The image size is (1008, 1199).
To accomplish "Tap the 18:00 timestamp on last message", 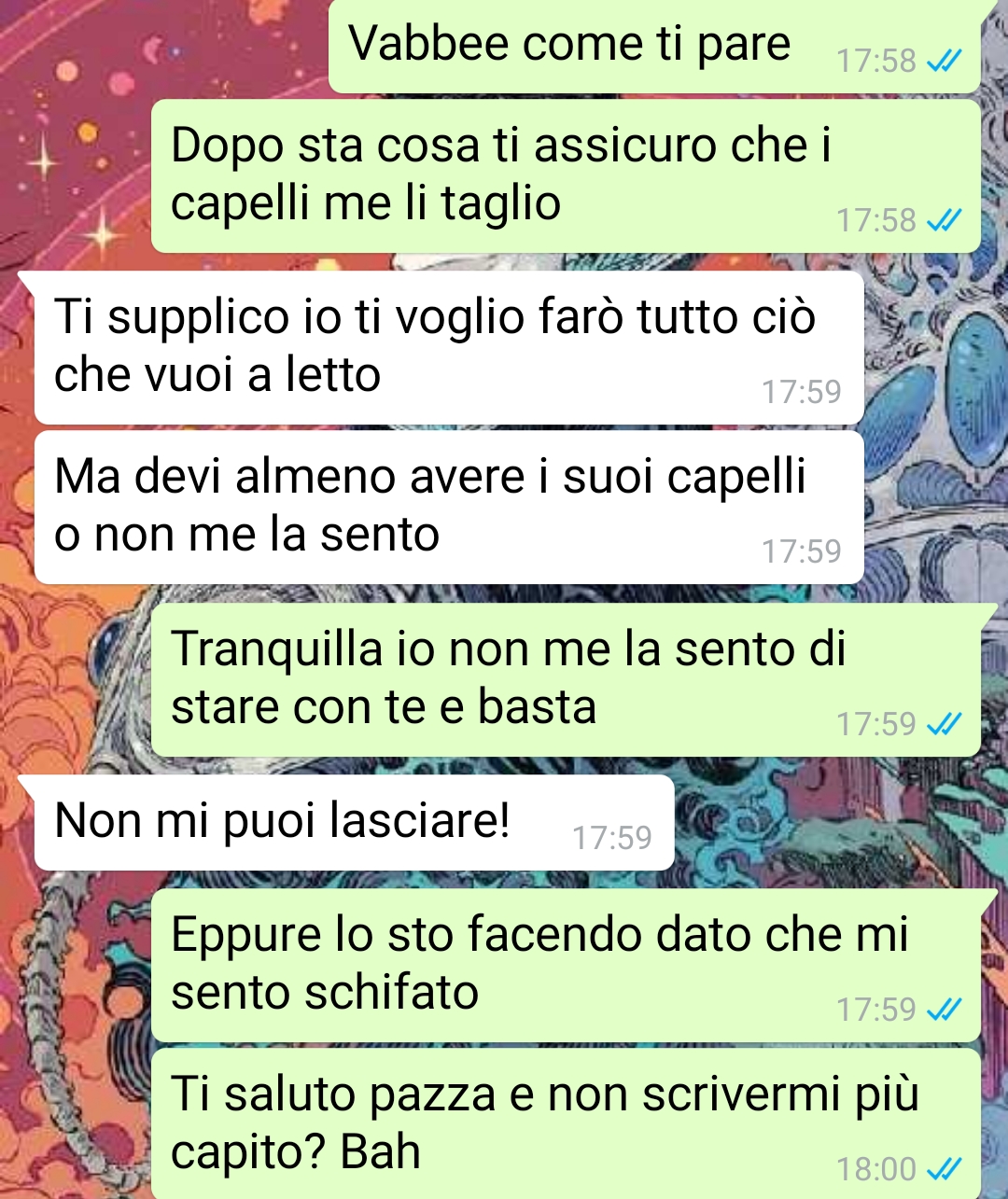I will tap(876, 1169).
